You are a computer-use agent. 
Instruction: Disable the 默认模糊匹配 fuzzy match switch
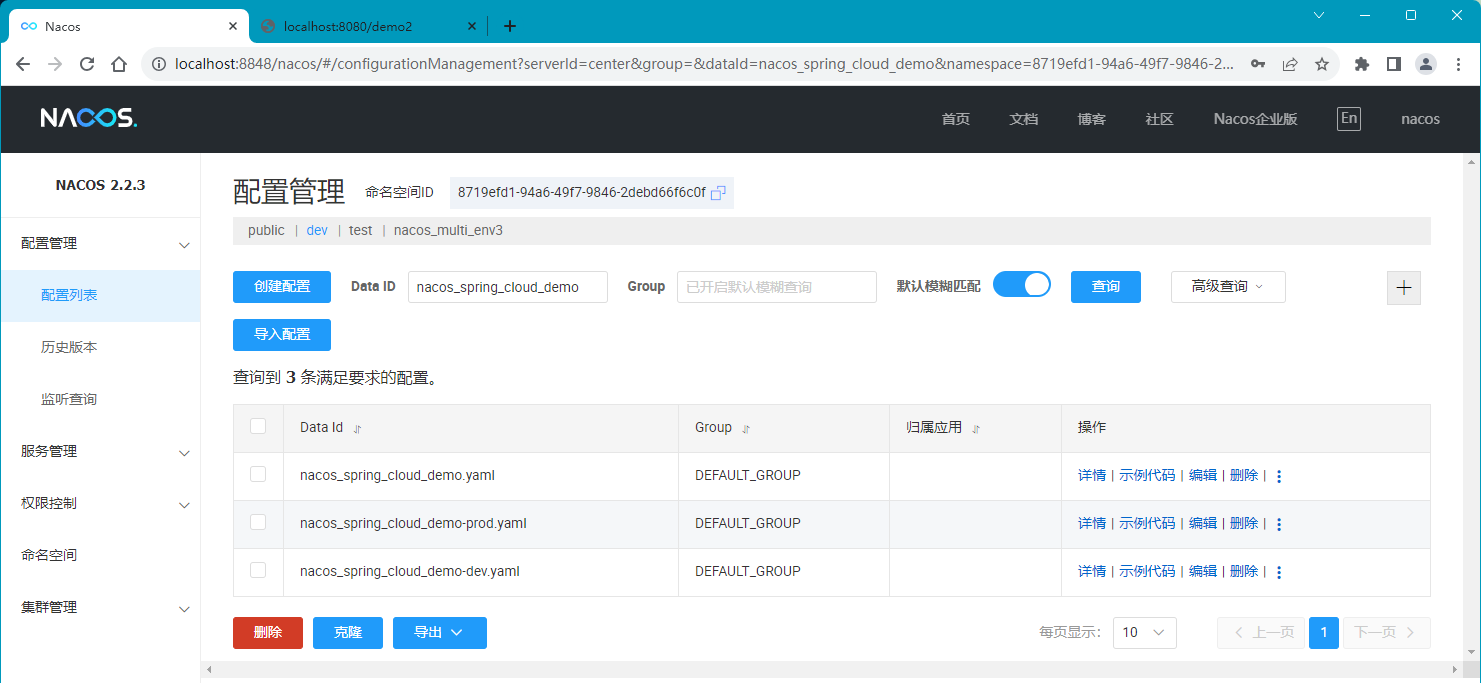pos(1021,285)
